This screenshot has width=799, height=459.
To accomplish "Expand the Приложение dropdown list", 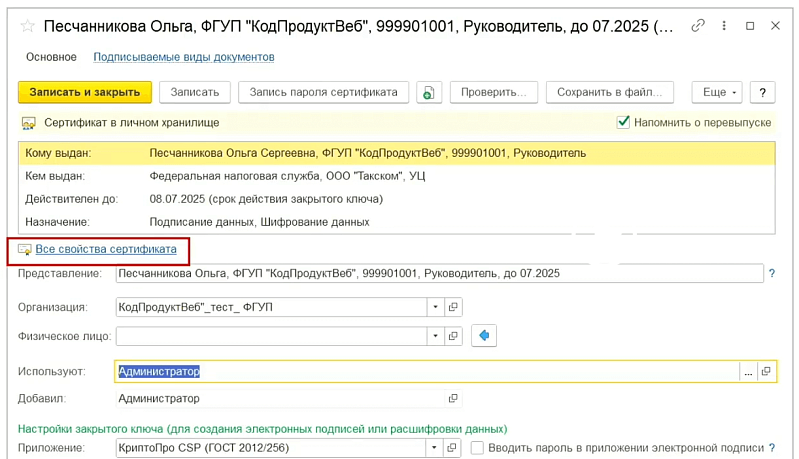I will point(434,448).
